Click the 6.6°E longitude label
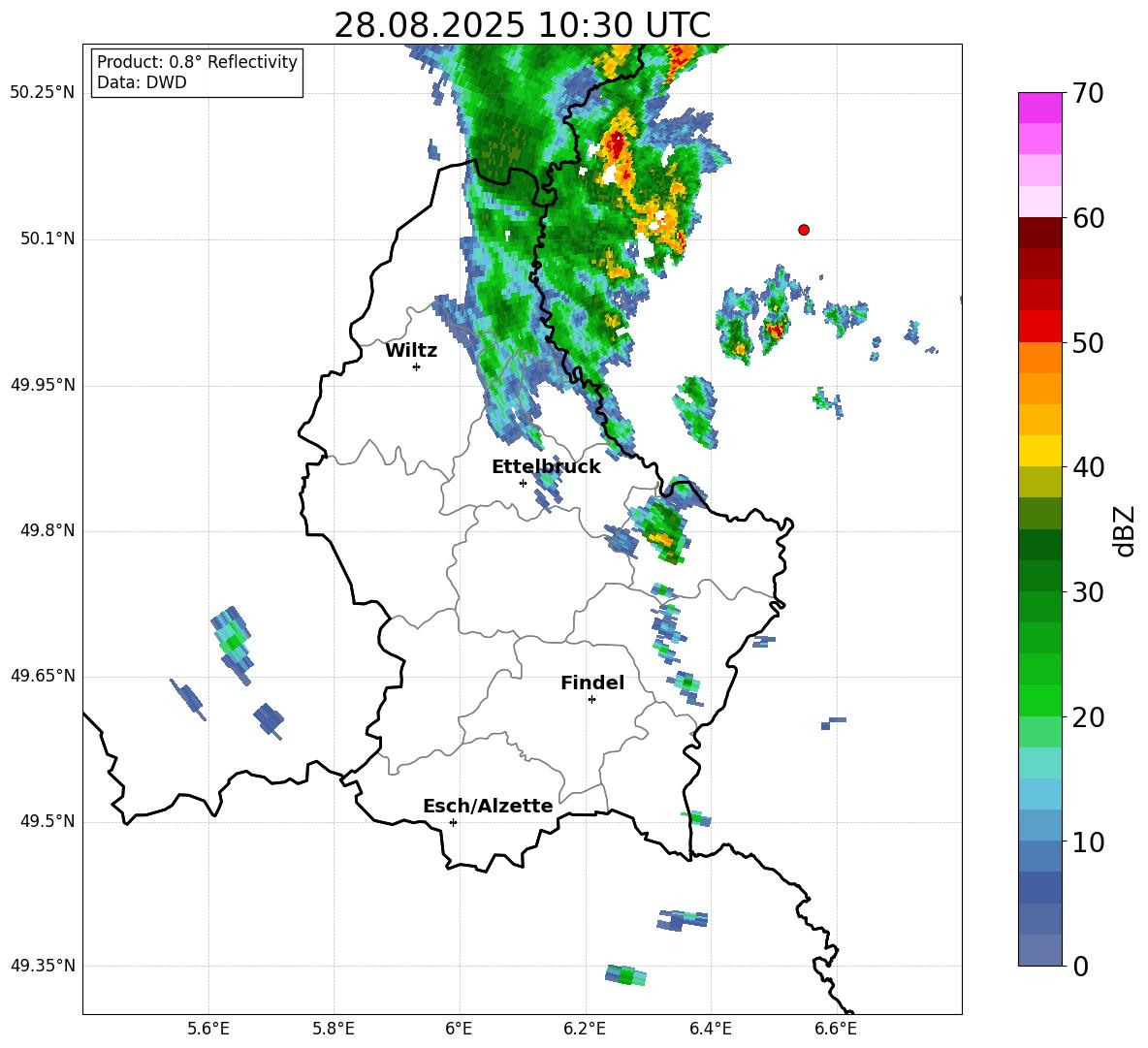This screenshot has width=1148, height=1048. [x=836, y=1029]
